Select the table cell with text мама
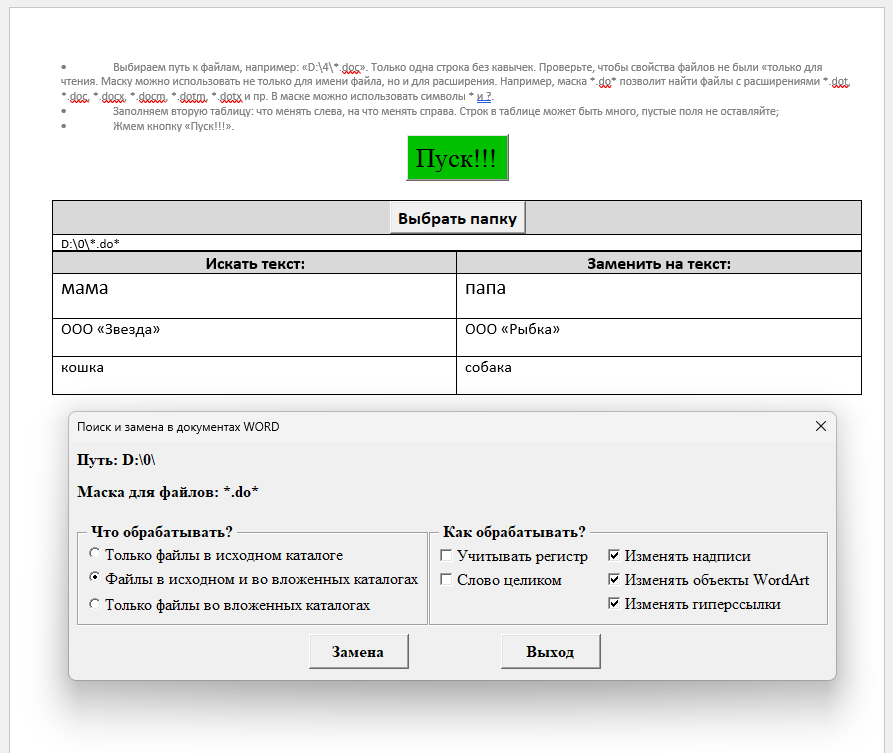Image resolution: width=893 pixels, height=753 pixels. tap(254, 295)
